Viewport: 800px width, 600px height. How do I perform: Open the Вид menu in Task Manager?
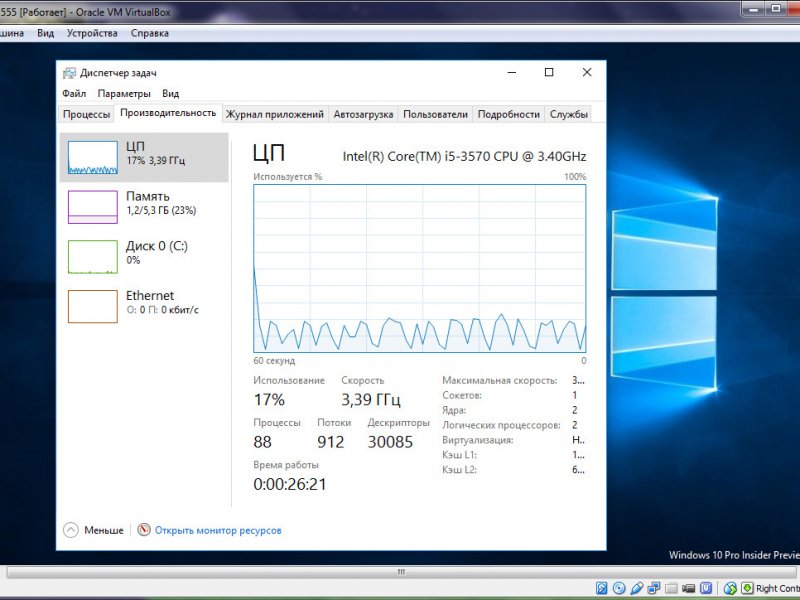pos(170,93)
